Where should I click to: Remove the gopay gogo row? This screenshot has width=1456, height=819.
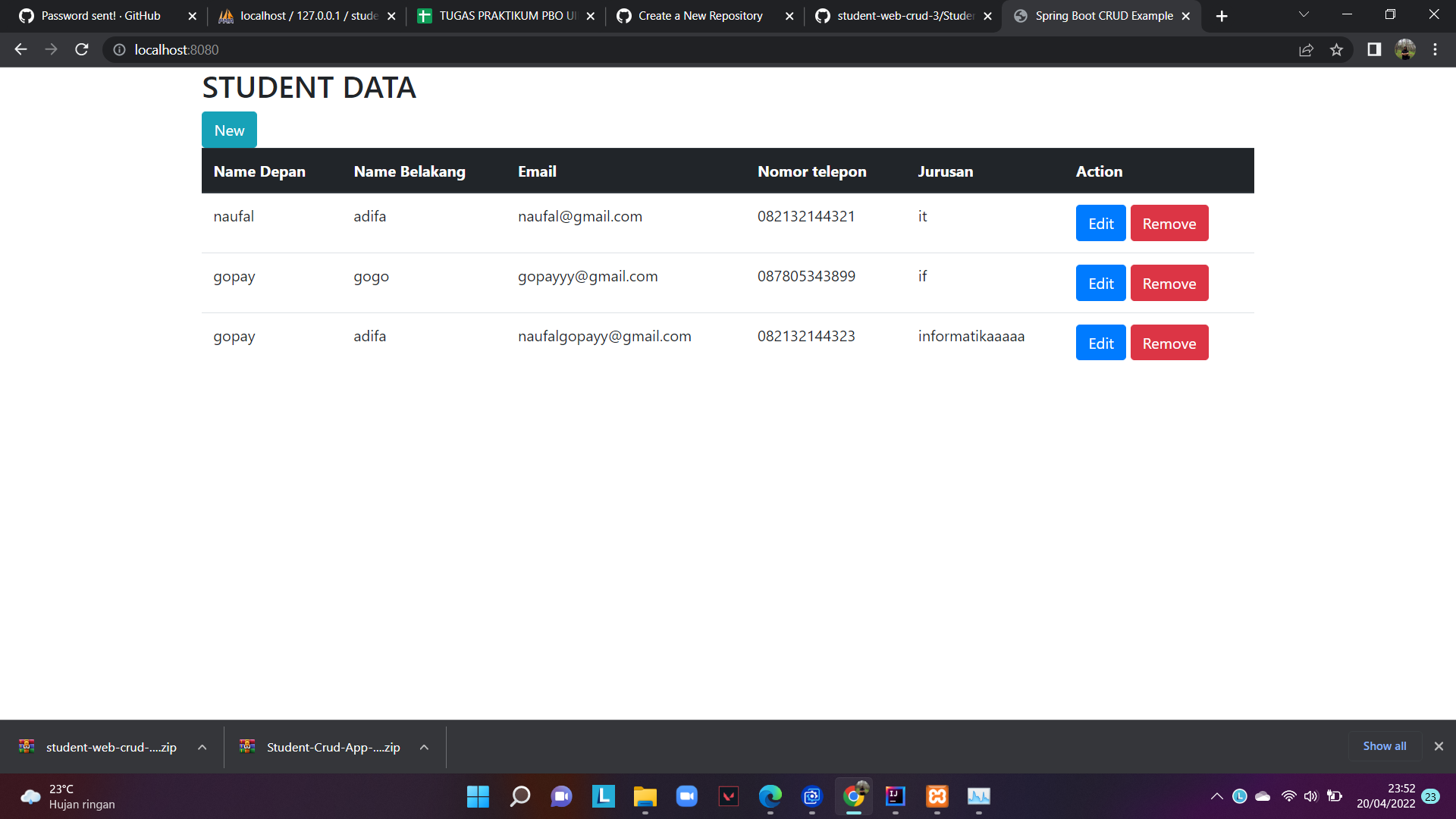click(1169, 283)
